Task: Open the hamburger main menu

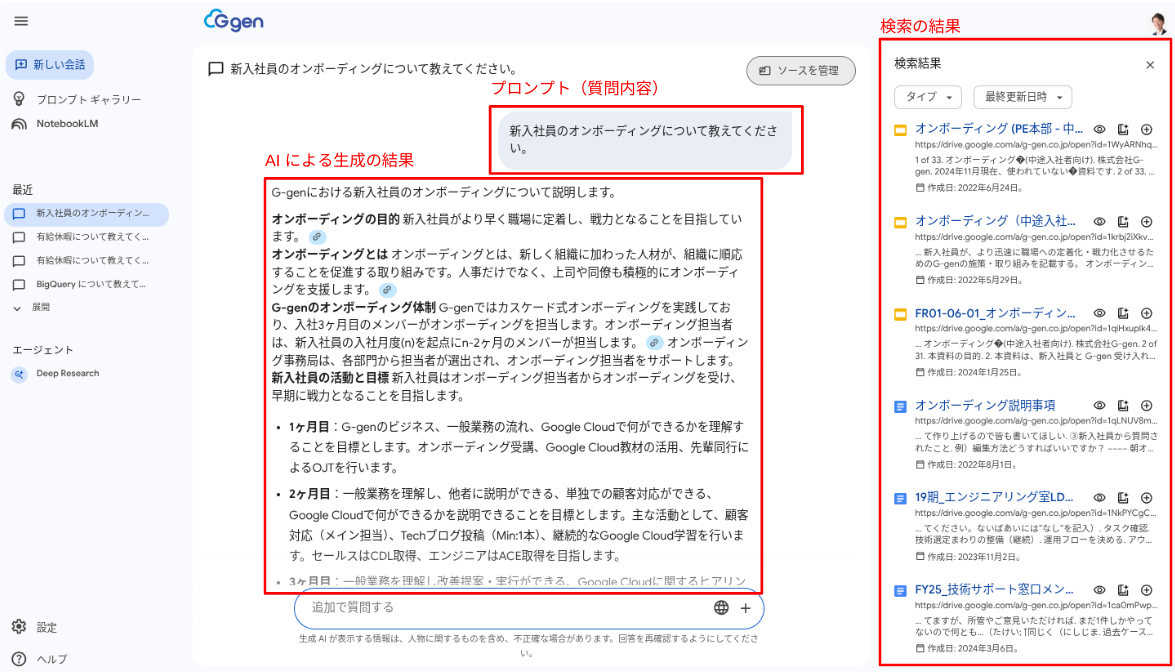Action: pos(21,21)
